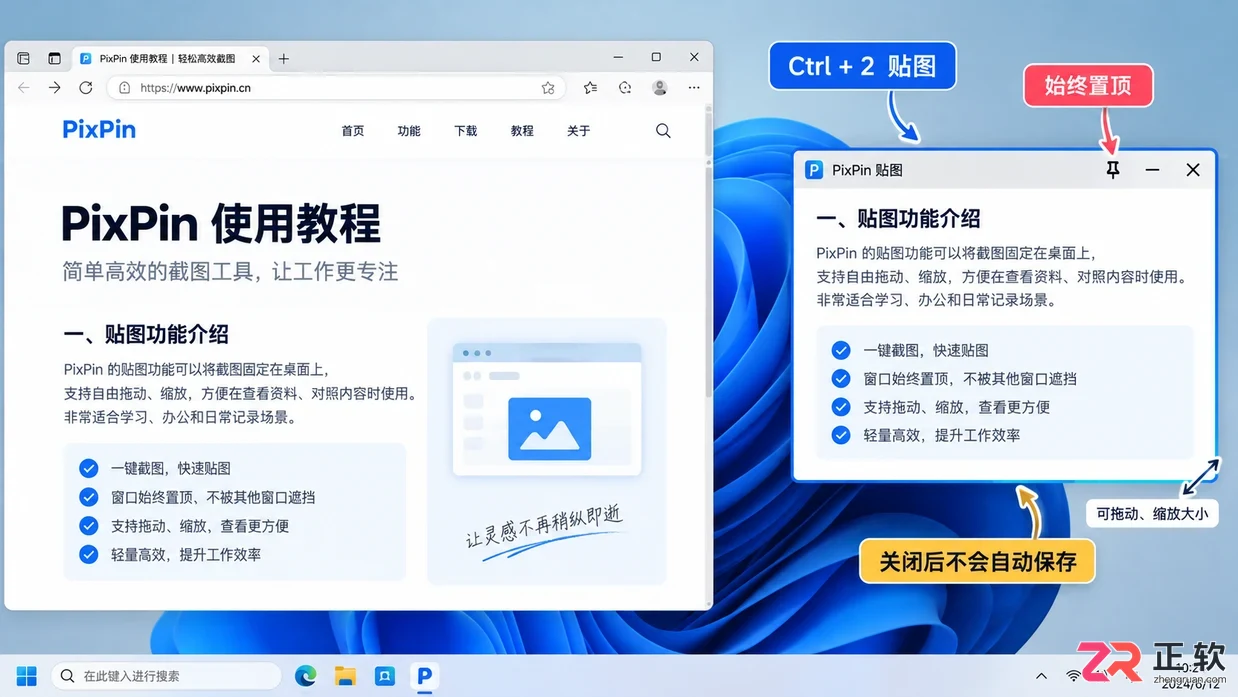Open the PixPin icon on the taskbar

coord(424,676)
